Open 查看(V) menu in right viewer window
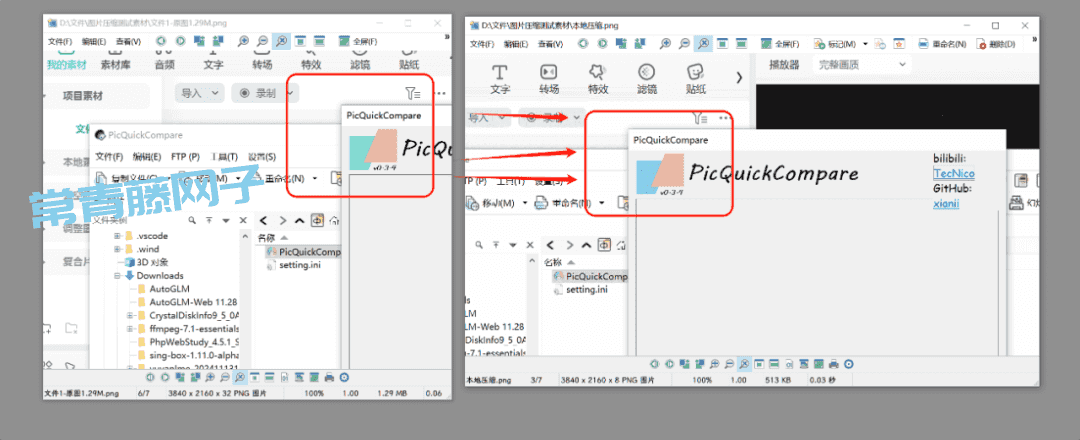Viewport: 1080px width, 440px height. [550, 44]
